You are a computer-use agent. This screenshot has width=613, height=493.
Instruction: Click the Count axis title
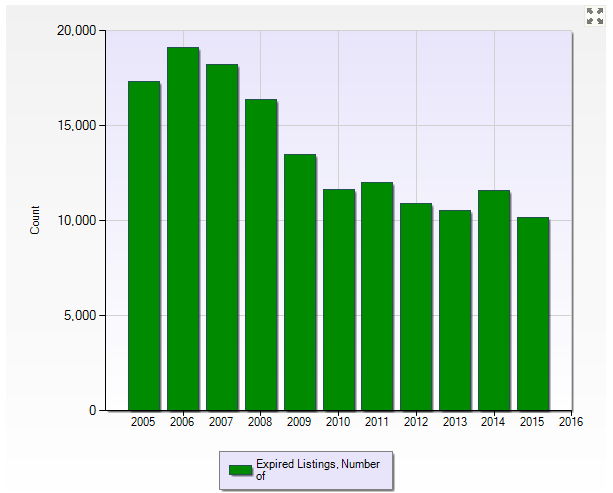tap(36, 220)
